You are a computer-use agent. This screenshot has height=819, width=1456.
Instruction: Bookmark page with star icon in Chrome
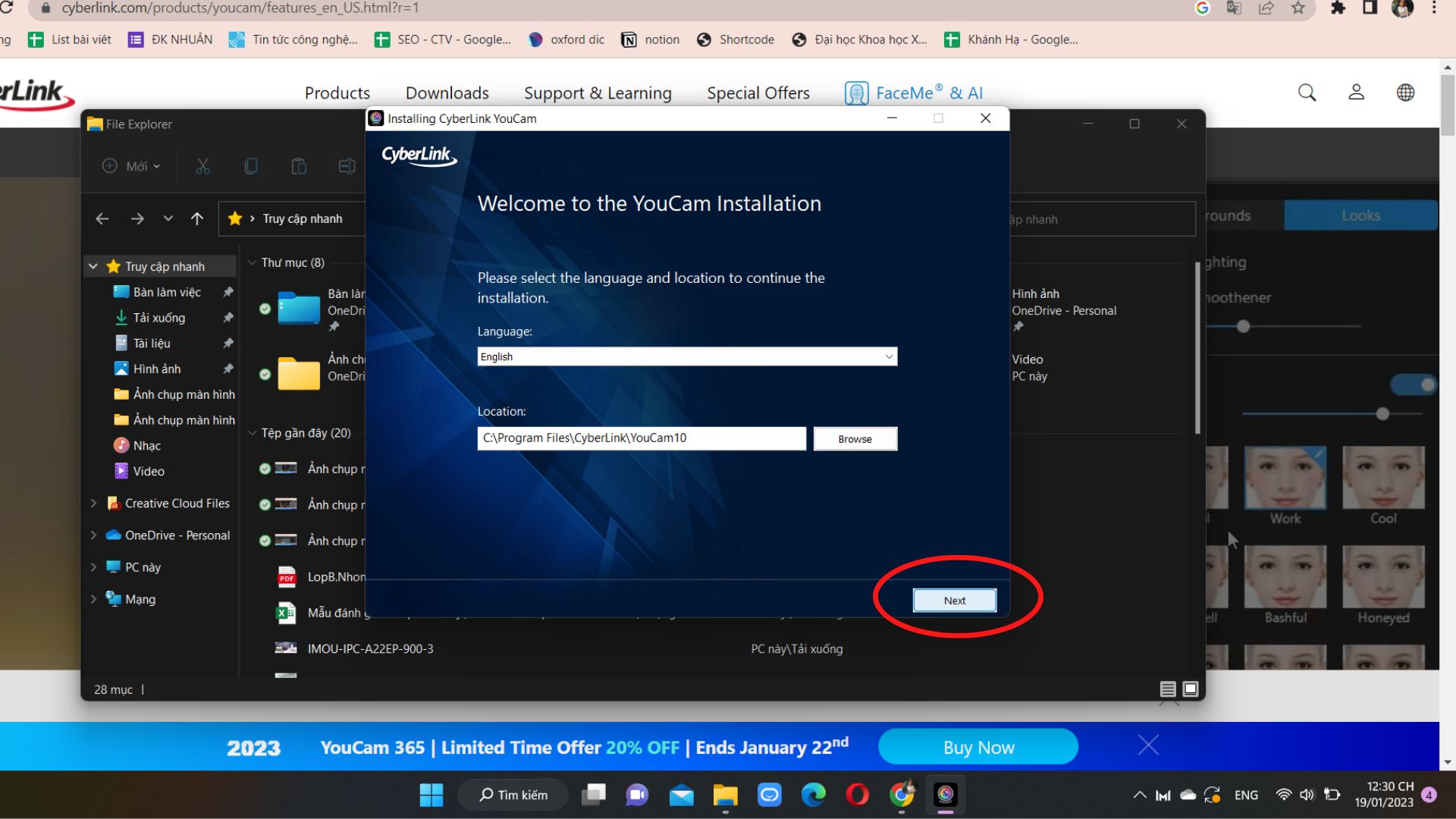(1298, 8)
